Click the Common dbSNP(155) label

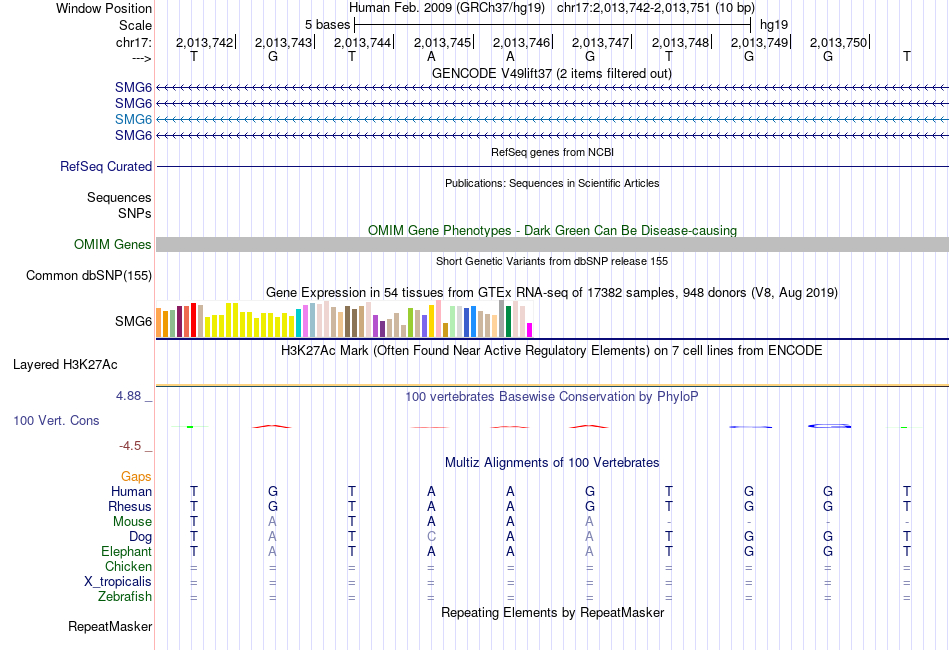pyautogui.click(x=88, y=276)
